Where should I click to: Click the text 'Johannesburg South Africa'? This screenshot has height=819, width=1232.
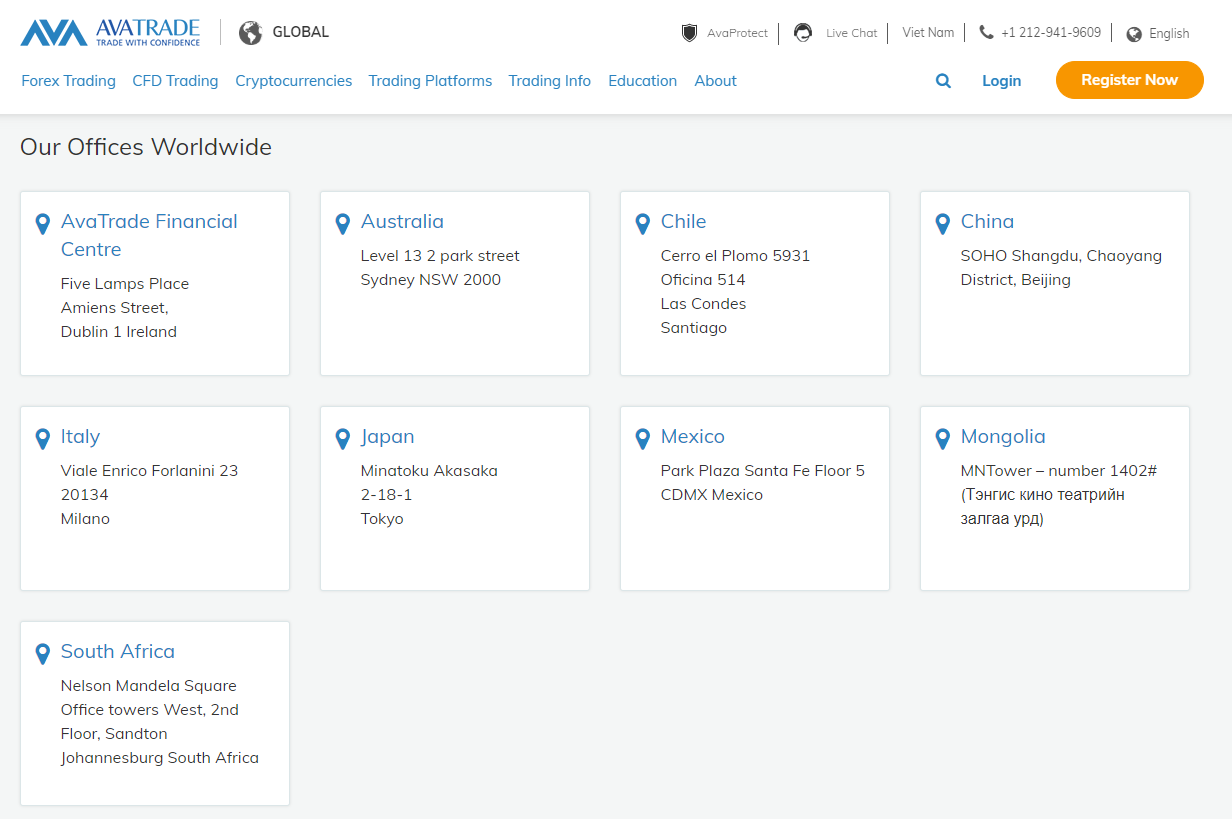click(x=160, y=758)
